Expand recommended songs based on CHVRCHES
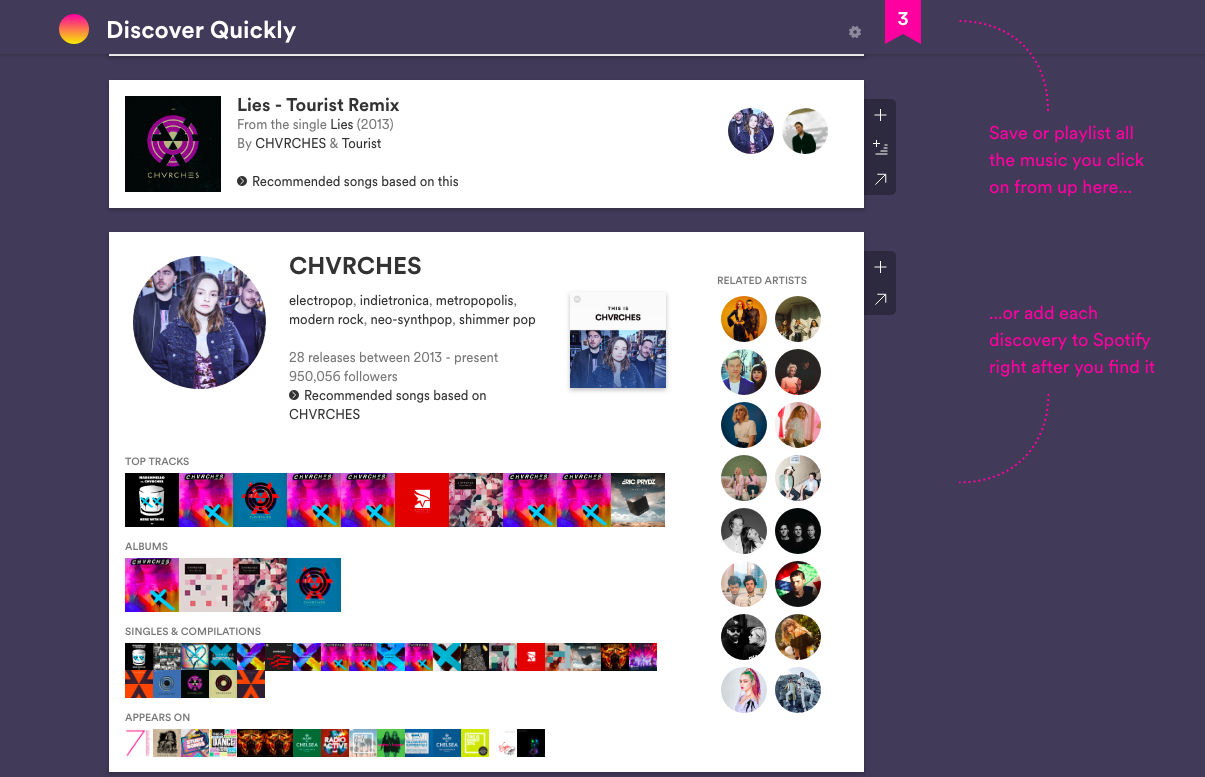The width and height of the screenshot is (1205, 777). point(388,405)
